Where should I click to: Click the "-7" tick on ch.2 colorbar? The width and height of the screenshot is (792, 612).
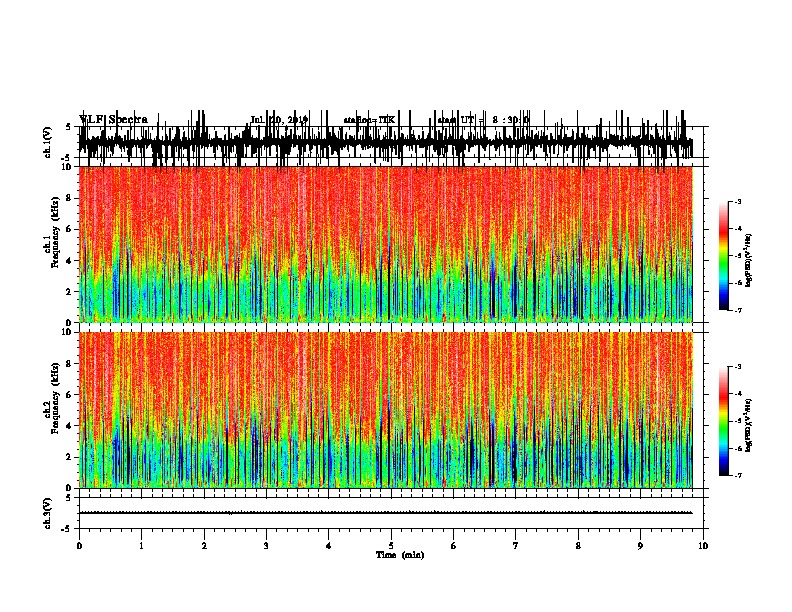pyautogui.click(x=737, y=476)
